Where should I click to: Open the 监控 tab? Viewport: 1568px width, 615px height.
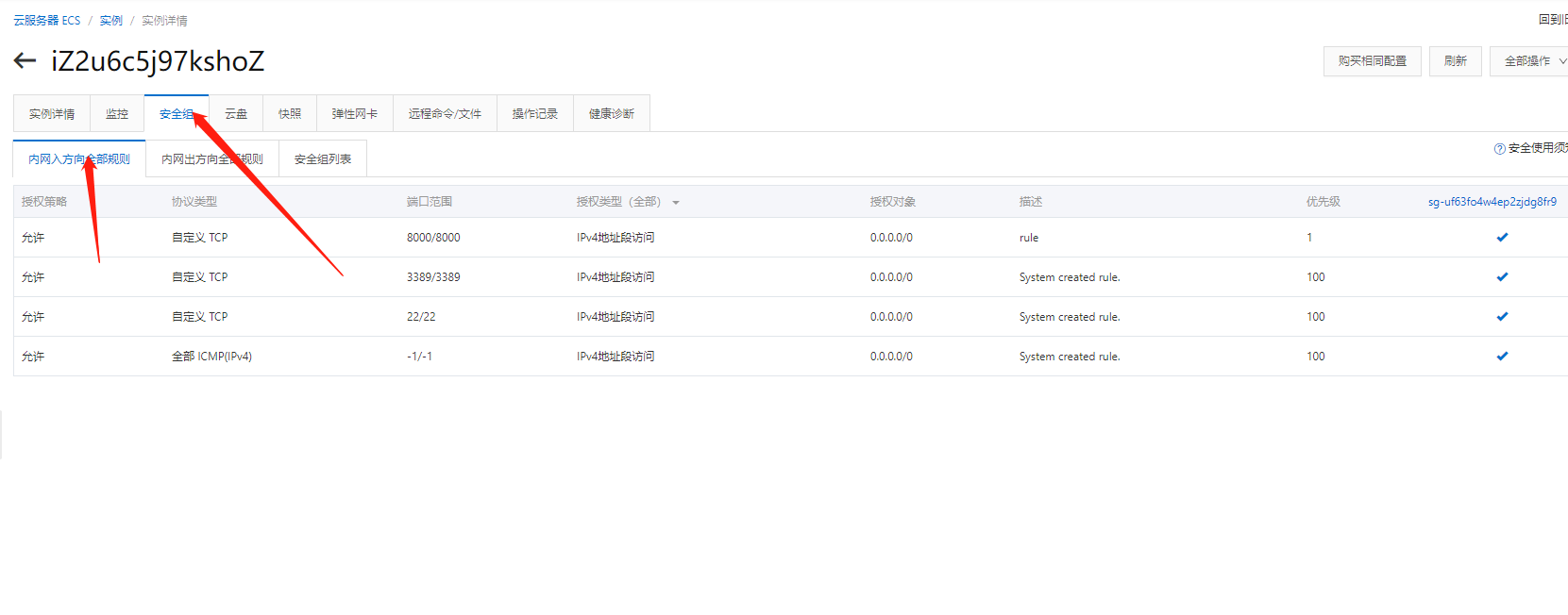(x=117, y=114)
